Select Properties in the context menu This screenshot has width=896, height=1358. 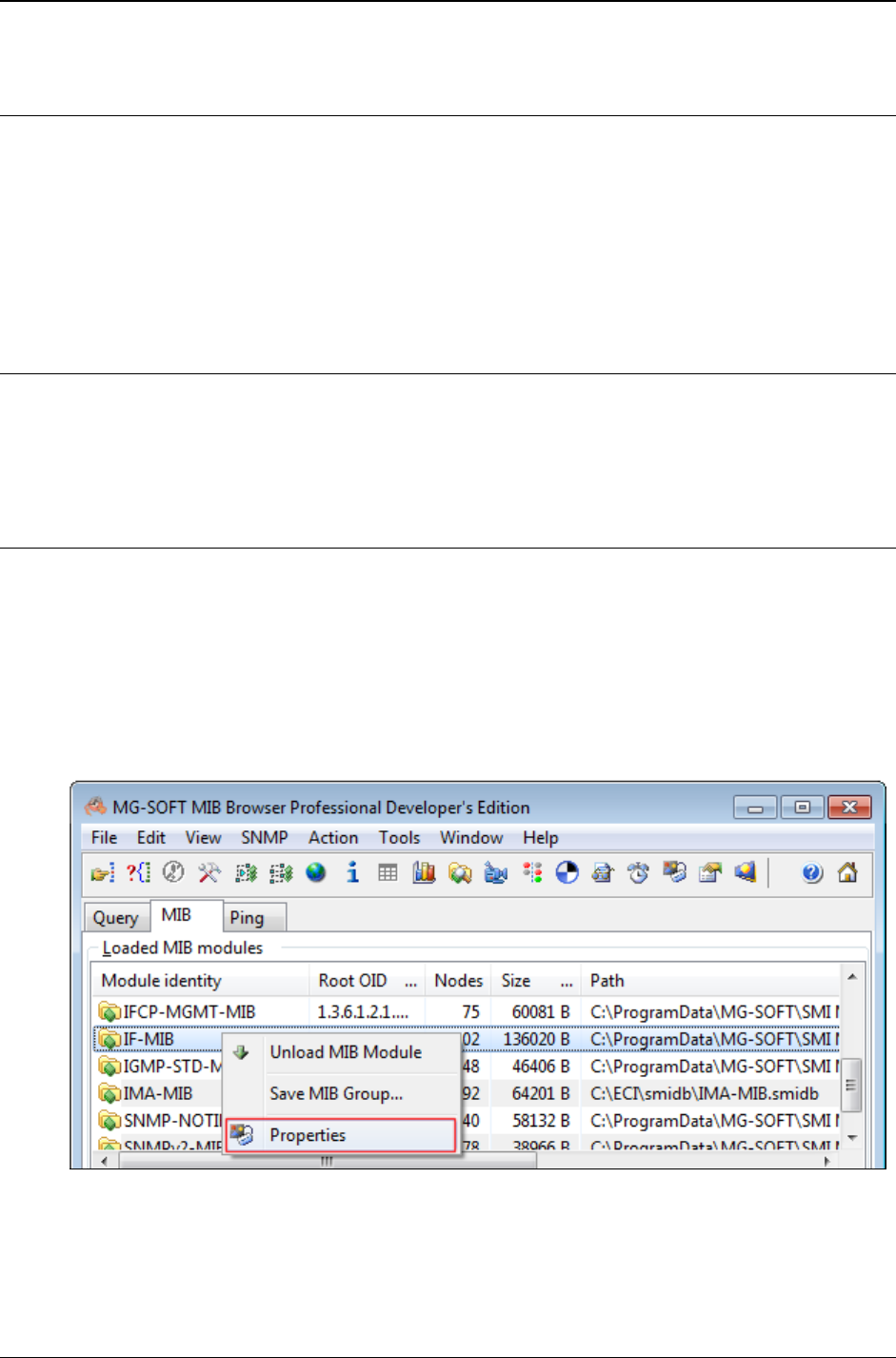[x=342, y=1135]
